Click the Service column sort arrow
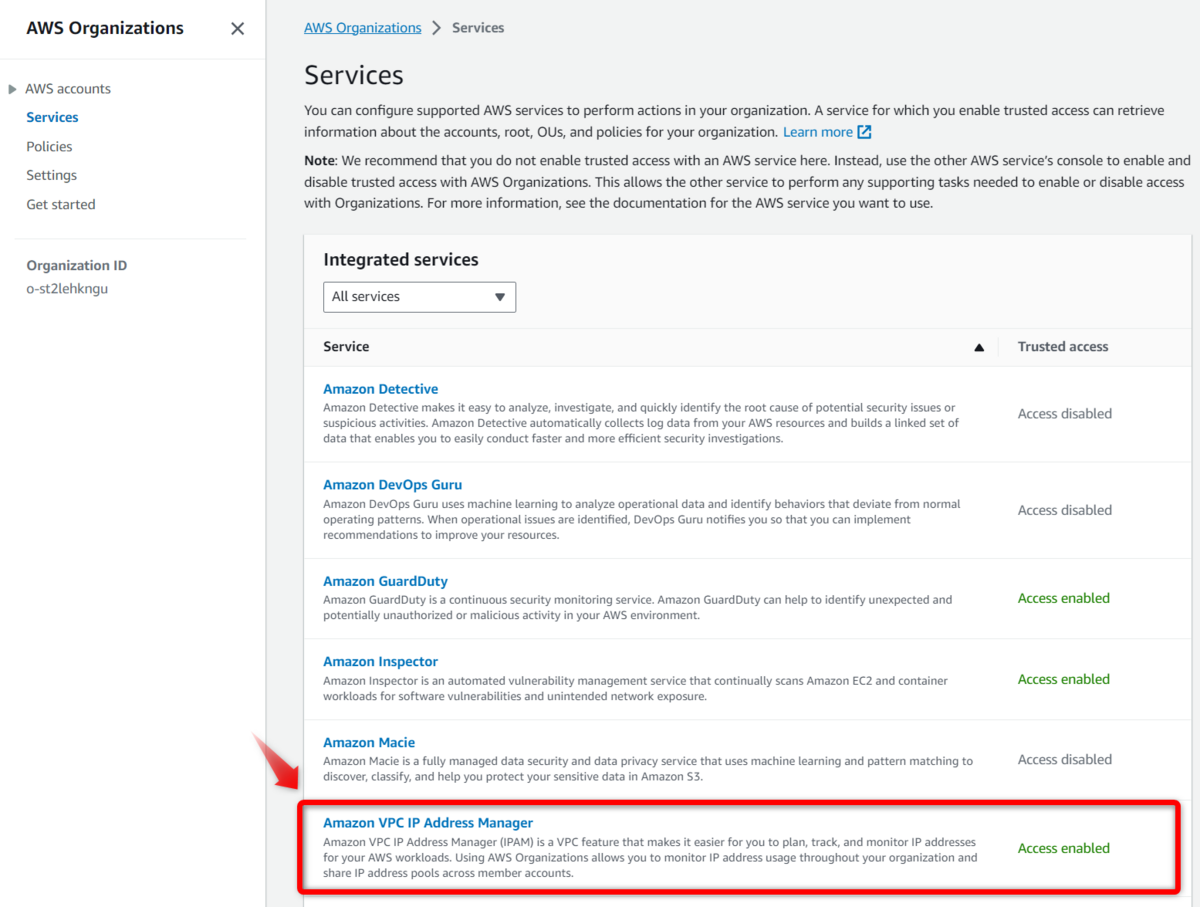 [979, 347]
